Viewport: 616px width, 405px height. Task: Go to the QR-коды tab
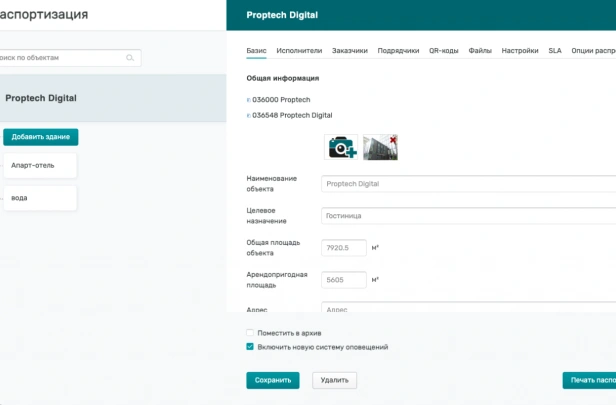[444, 51]
